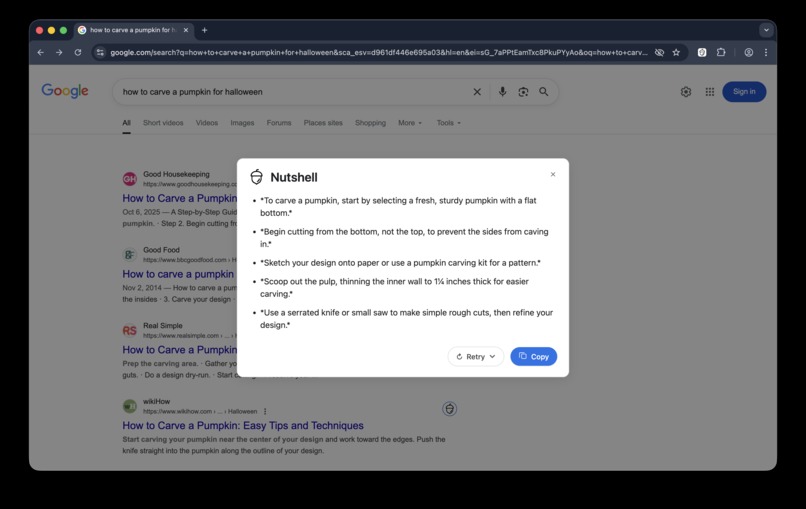Open Real Simple 'How to Carve a Pumpkin' result
The height and width of the screenshot is (509, 806).
click(179, 350)
